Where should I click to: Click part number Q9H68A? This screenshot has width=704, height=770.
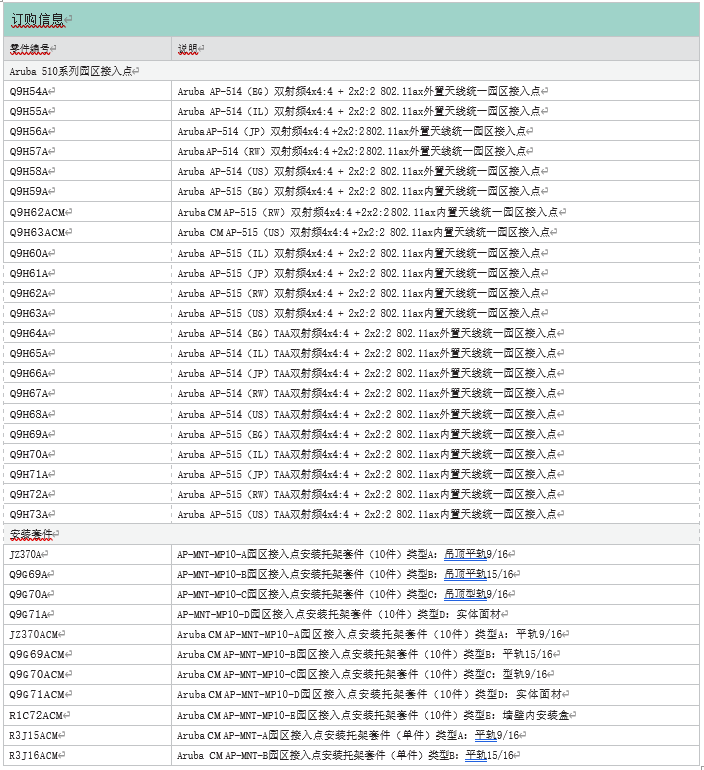click(x=29, y=414)
